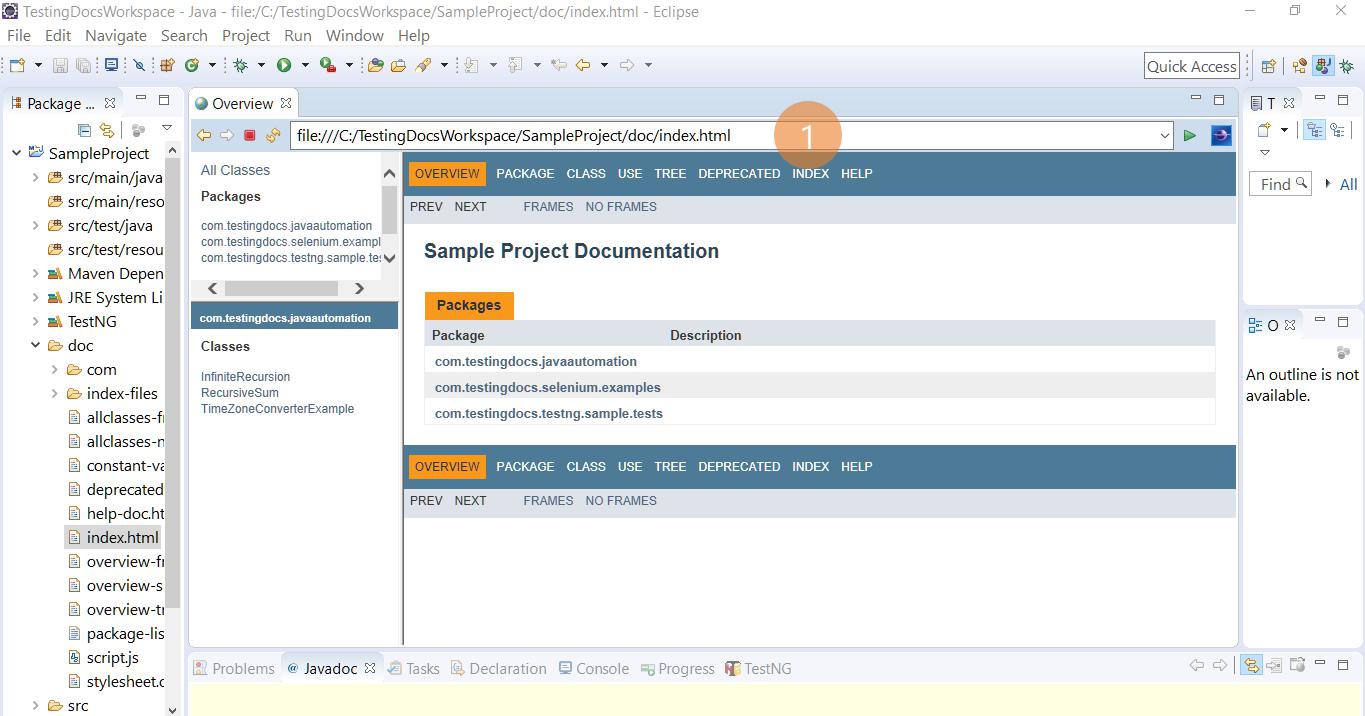This screenshot has width=1365, height=716.
Task: Close the Overview editor tab
Action: [286, 103]
